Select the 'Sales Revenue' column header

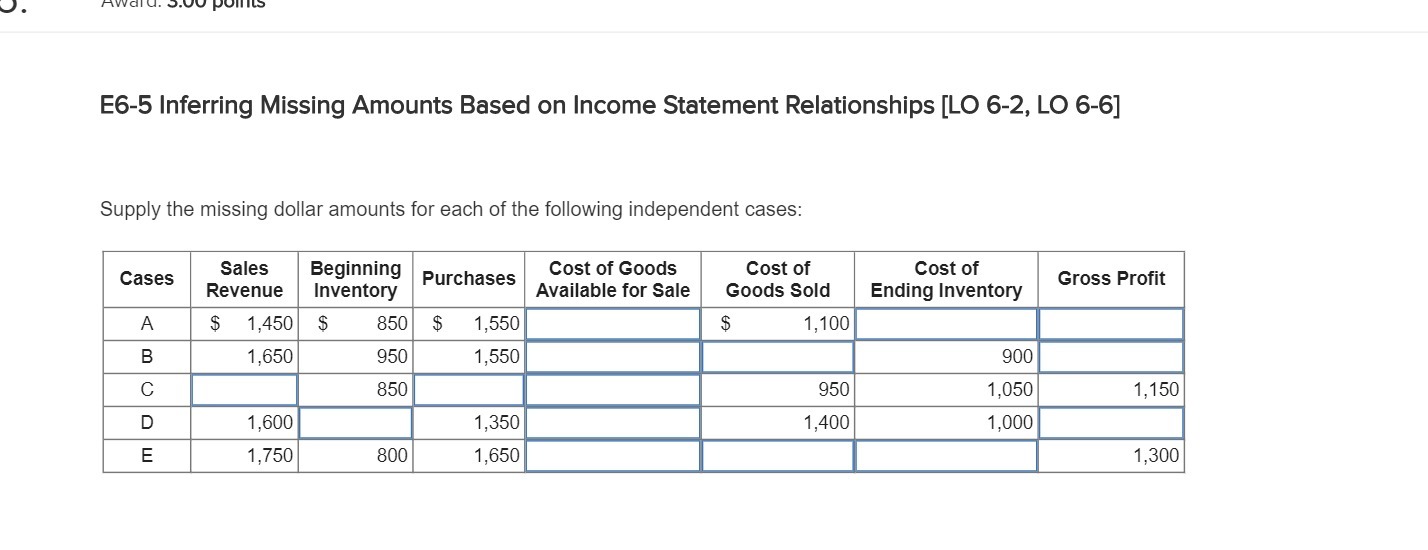[244, 279]
